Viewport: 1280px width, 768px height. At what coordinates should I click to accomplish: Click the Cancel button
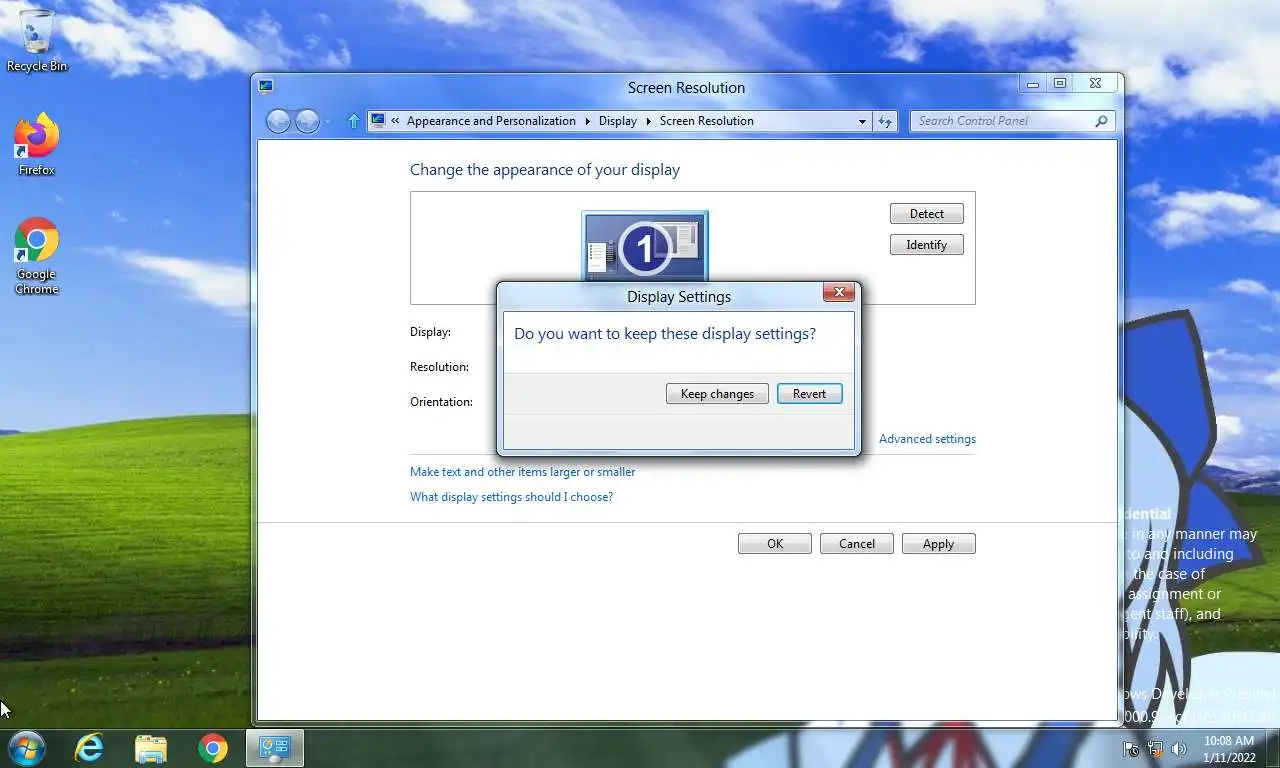coord(857,544)
